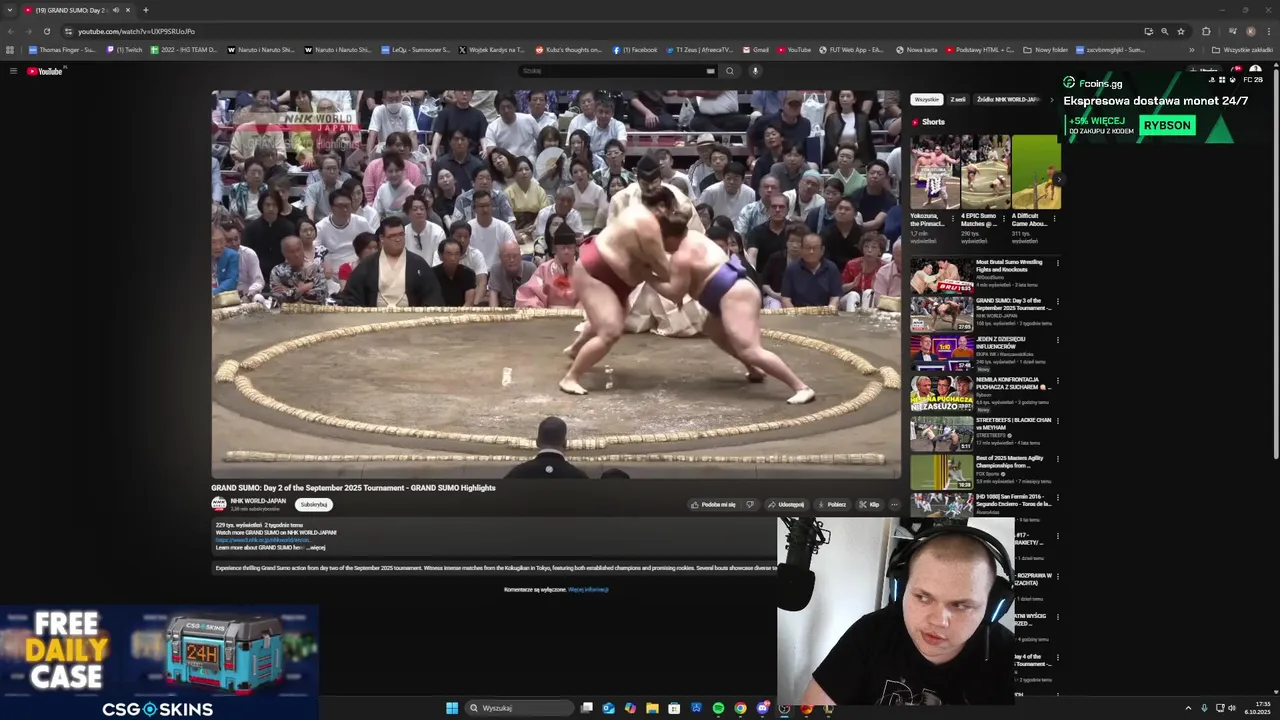Click the RYBSON promo code button

1168,125
